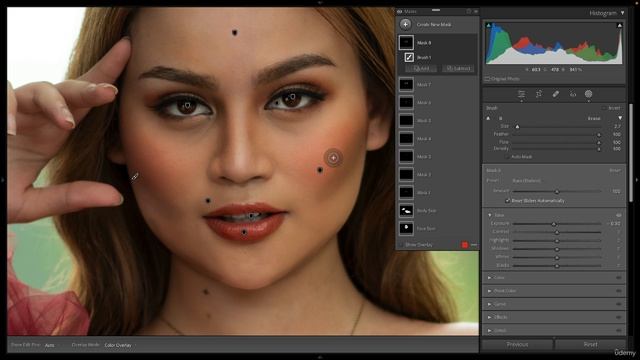Click the right panel vertical scrollbar

631,153
